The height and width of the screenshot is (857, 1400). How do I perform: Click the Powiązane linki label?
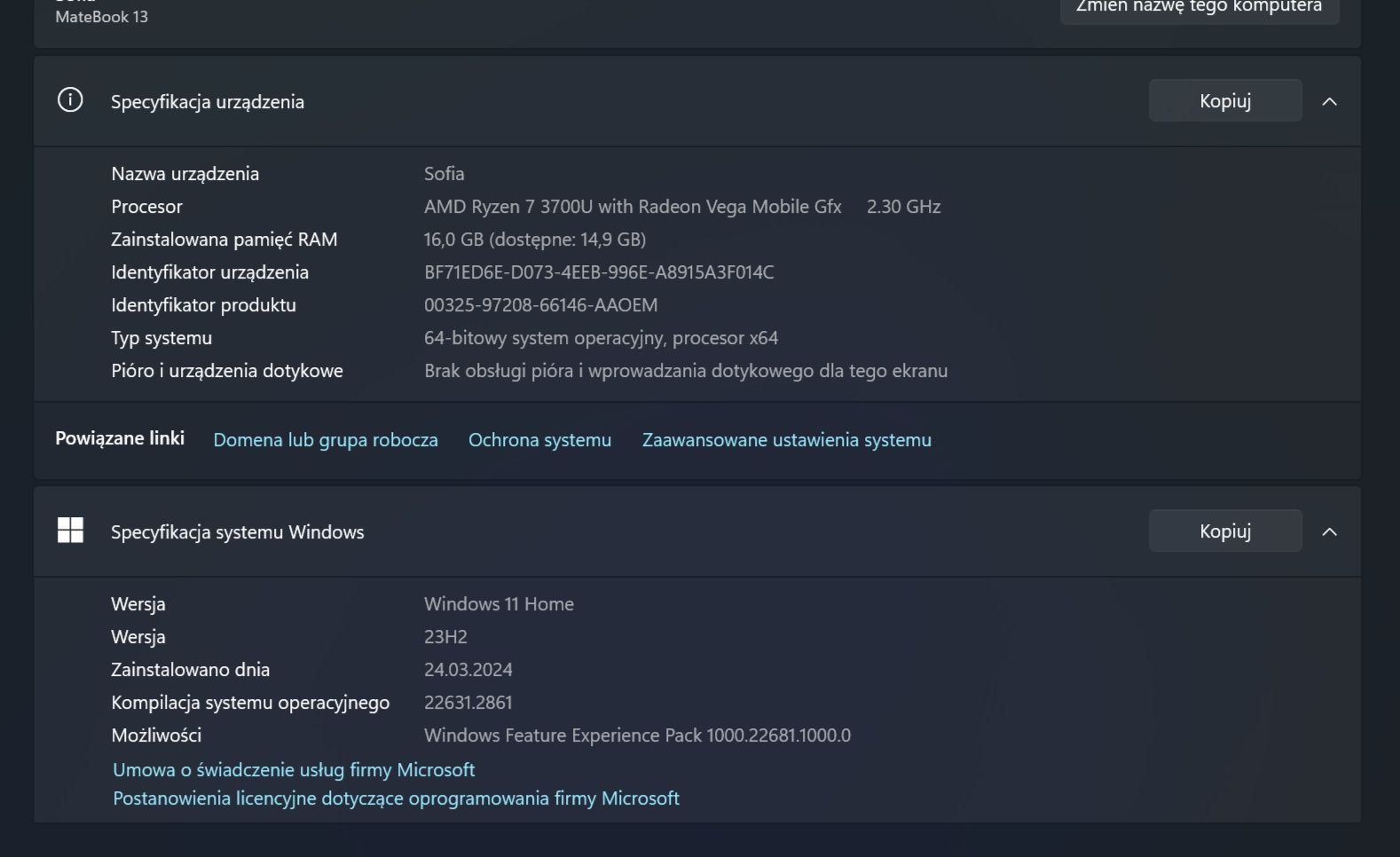120,438
